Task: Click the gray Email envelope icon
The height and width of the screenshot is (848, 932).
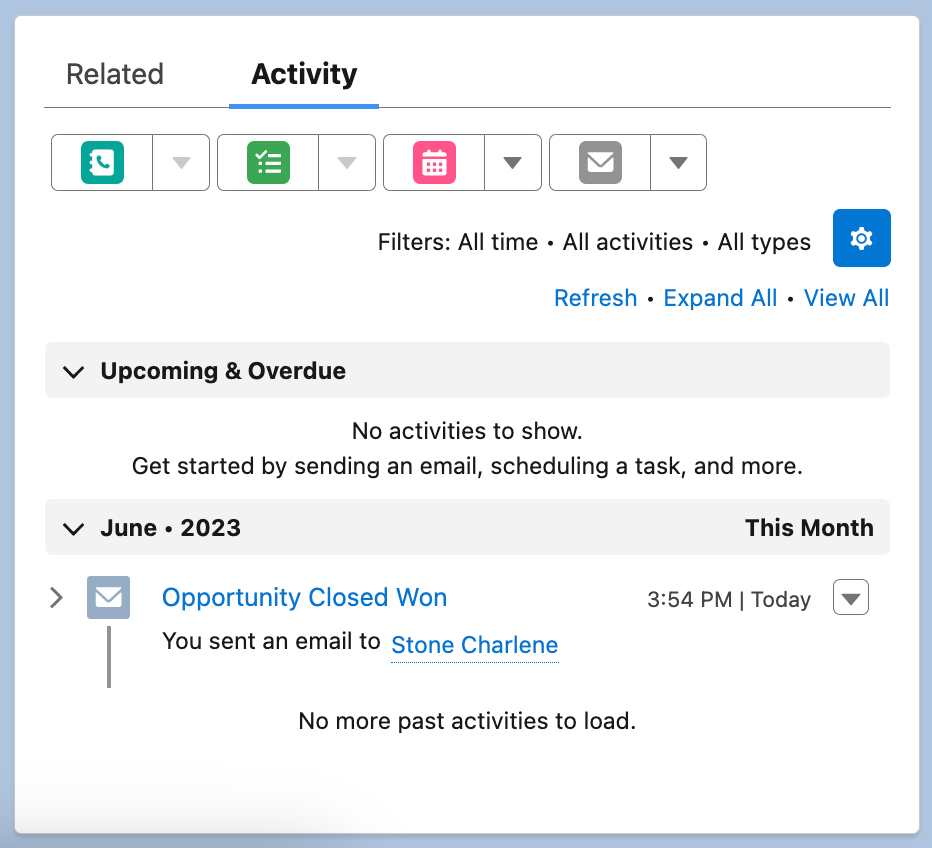Action: 601,162
